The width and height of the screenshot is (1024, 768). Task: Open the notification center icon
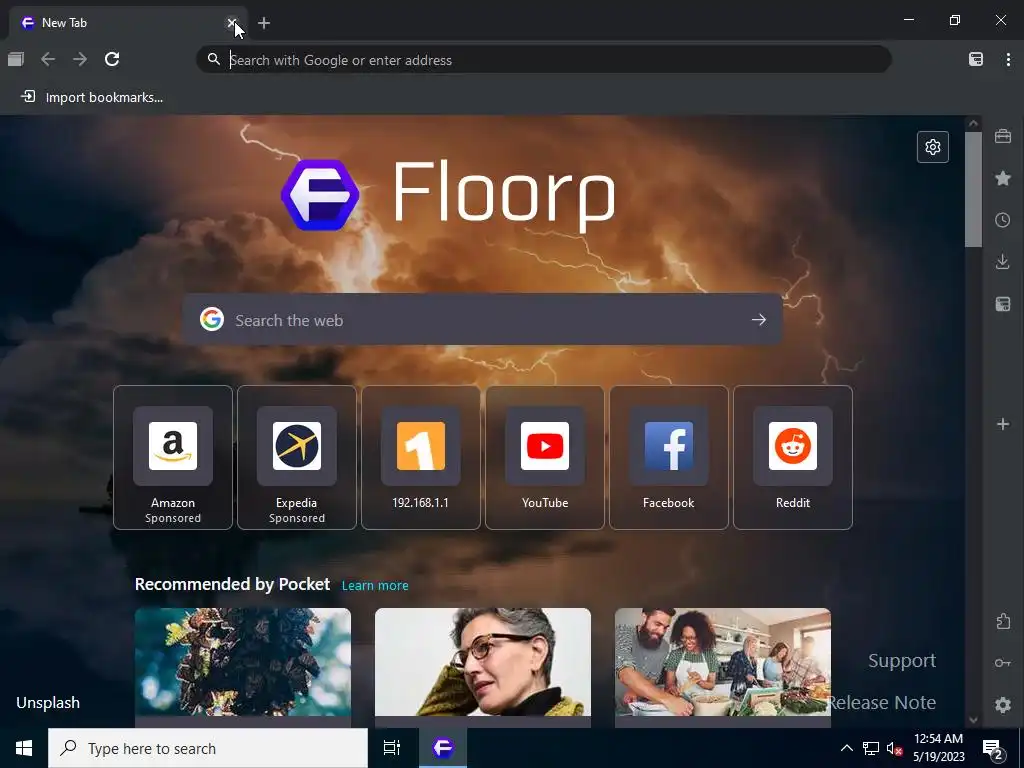coord(993,749)
